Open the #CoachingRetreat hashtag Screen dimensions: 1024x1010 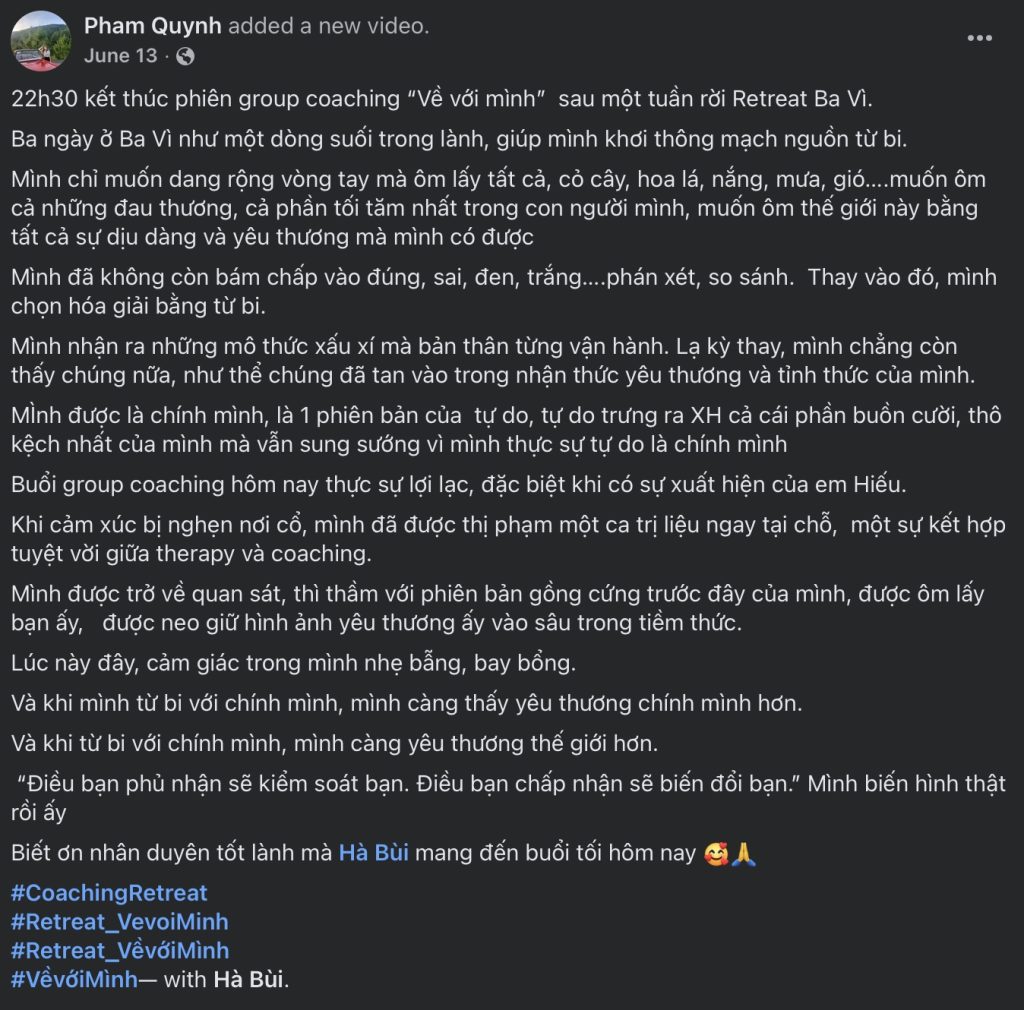tap(109, 893)
